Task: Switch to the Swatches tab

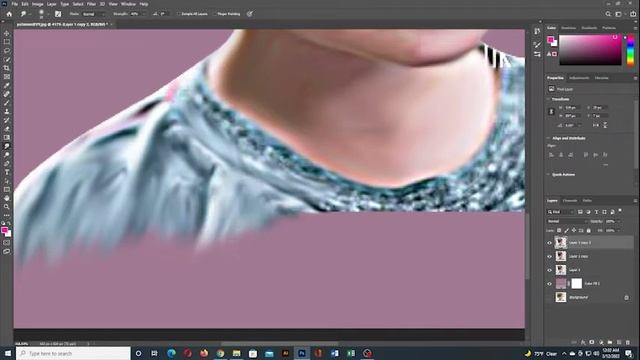Action: [569, 28]
